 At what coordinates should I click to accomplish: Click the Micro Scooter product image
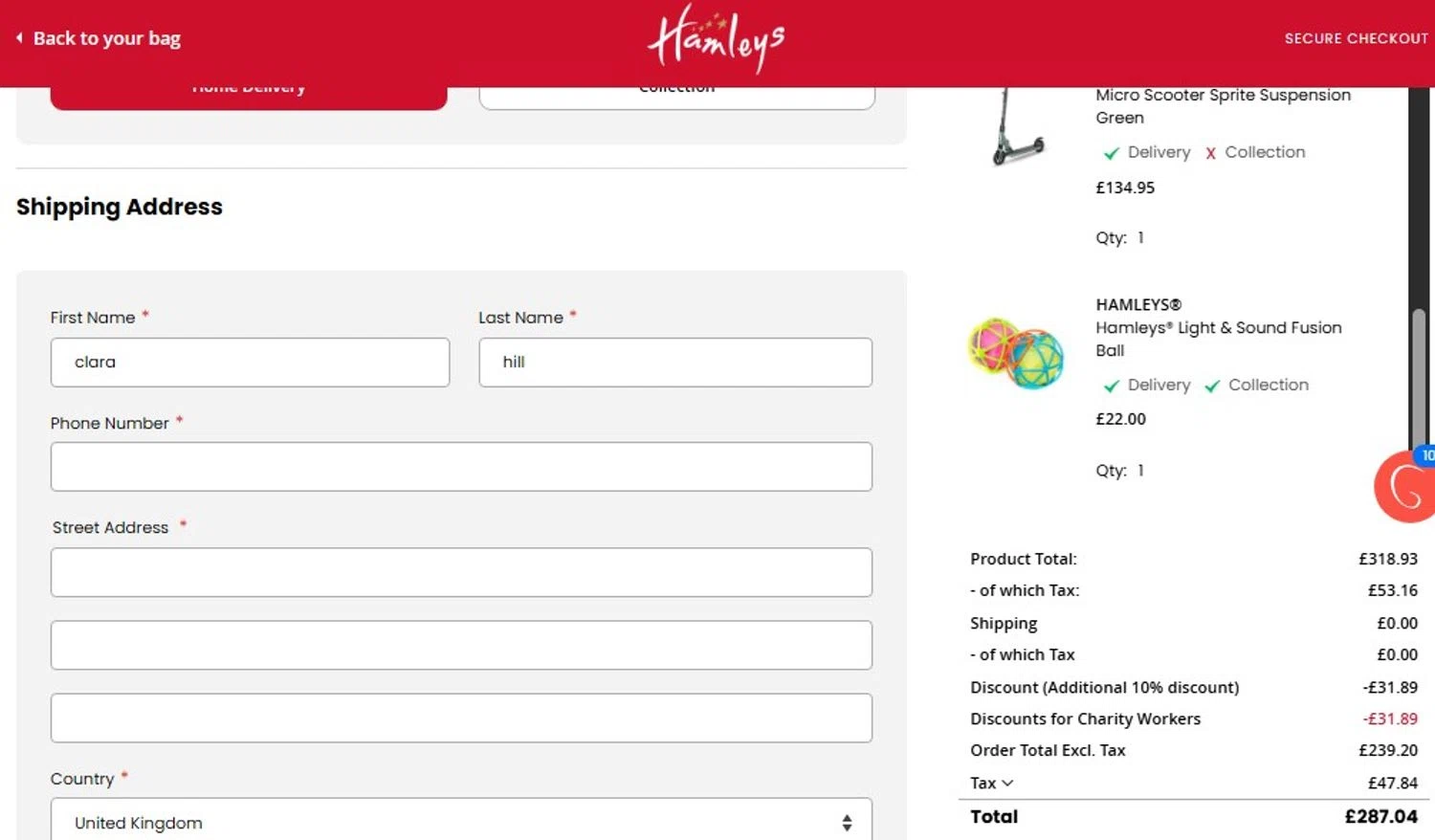[1018, 126]
